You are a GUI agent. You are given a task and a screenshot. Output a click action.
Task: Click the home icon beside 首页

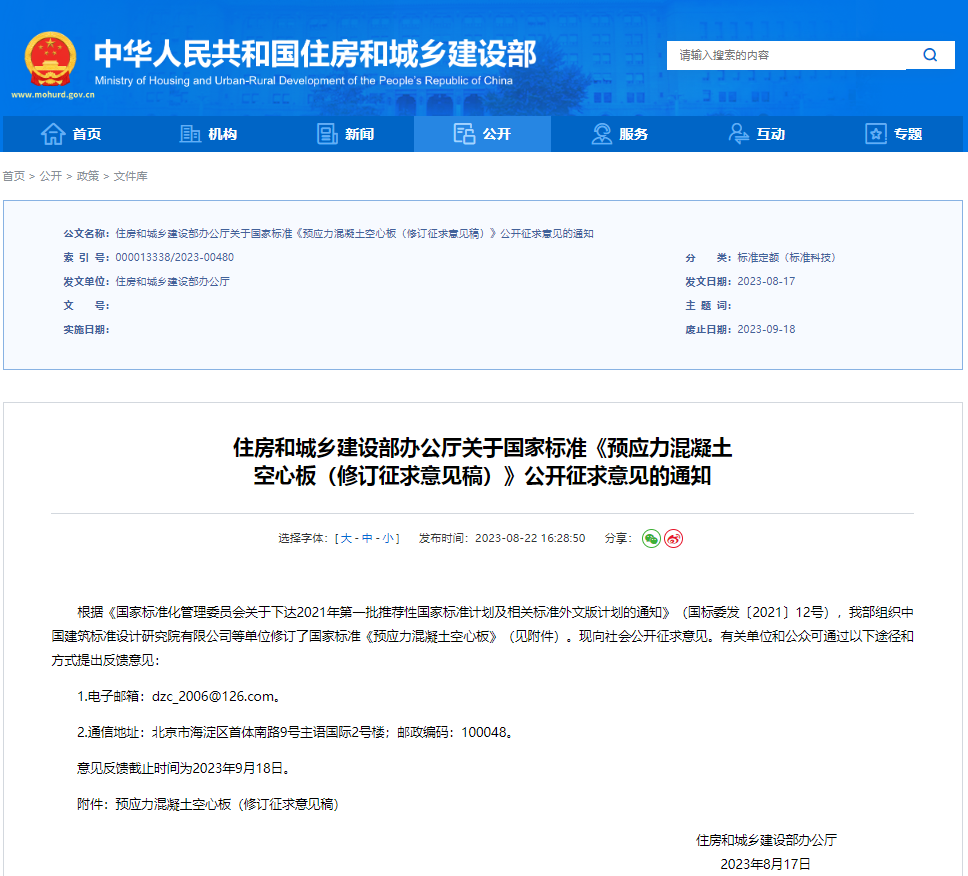pyautogui.click(x=52, y=134)
